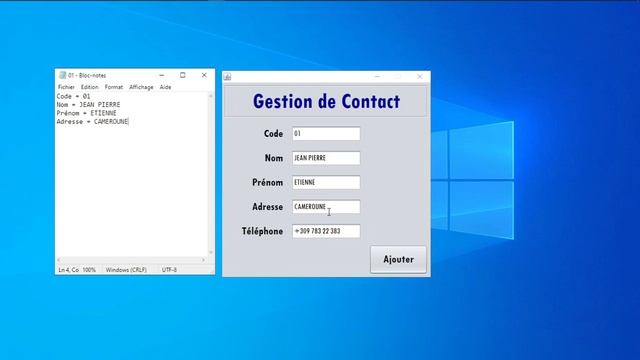Click the Java icon of the Gestion de Contact window
Viewport: 640px width, 360px height.
[228, 77]
